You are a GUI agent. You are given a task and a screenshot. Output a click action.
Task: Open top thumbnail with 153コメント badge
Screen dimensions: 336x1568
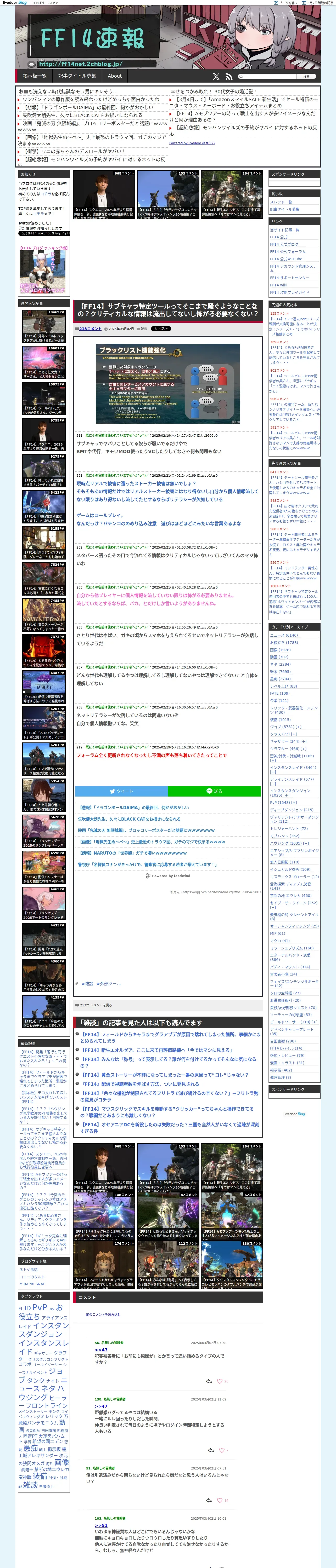168,194
